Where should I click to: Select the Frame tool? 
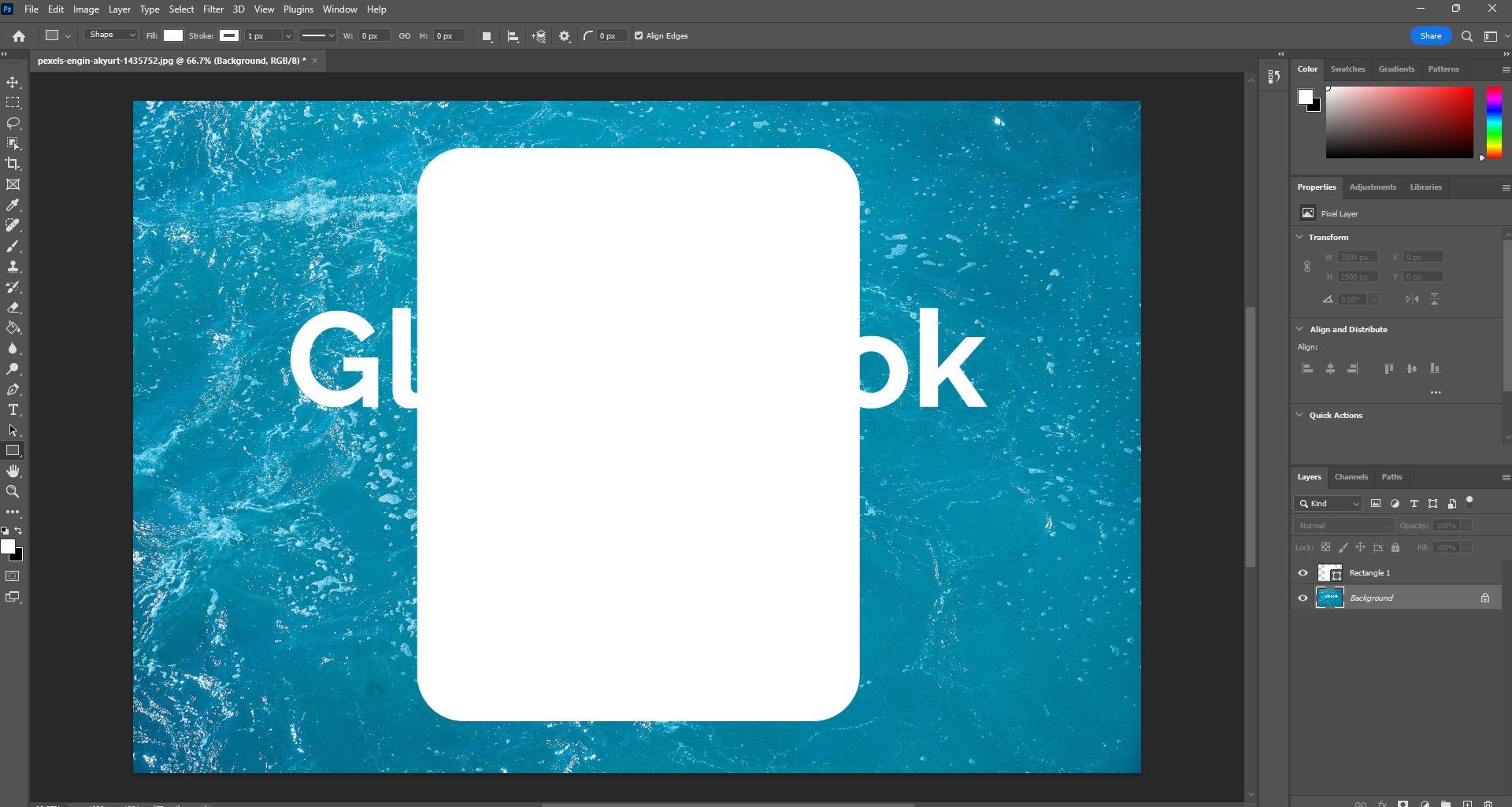pos(13,184)
